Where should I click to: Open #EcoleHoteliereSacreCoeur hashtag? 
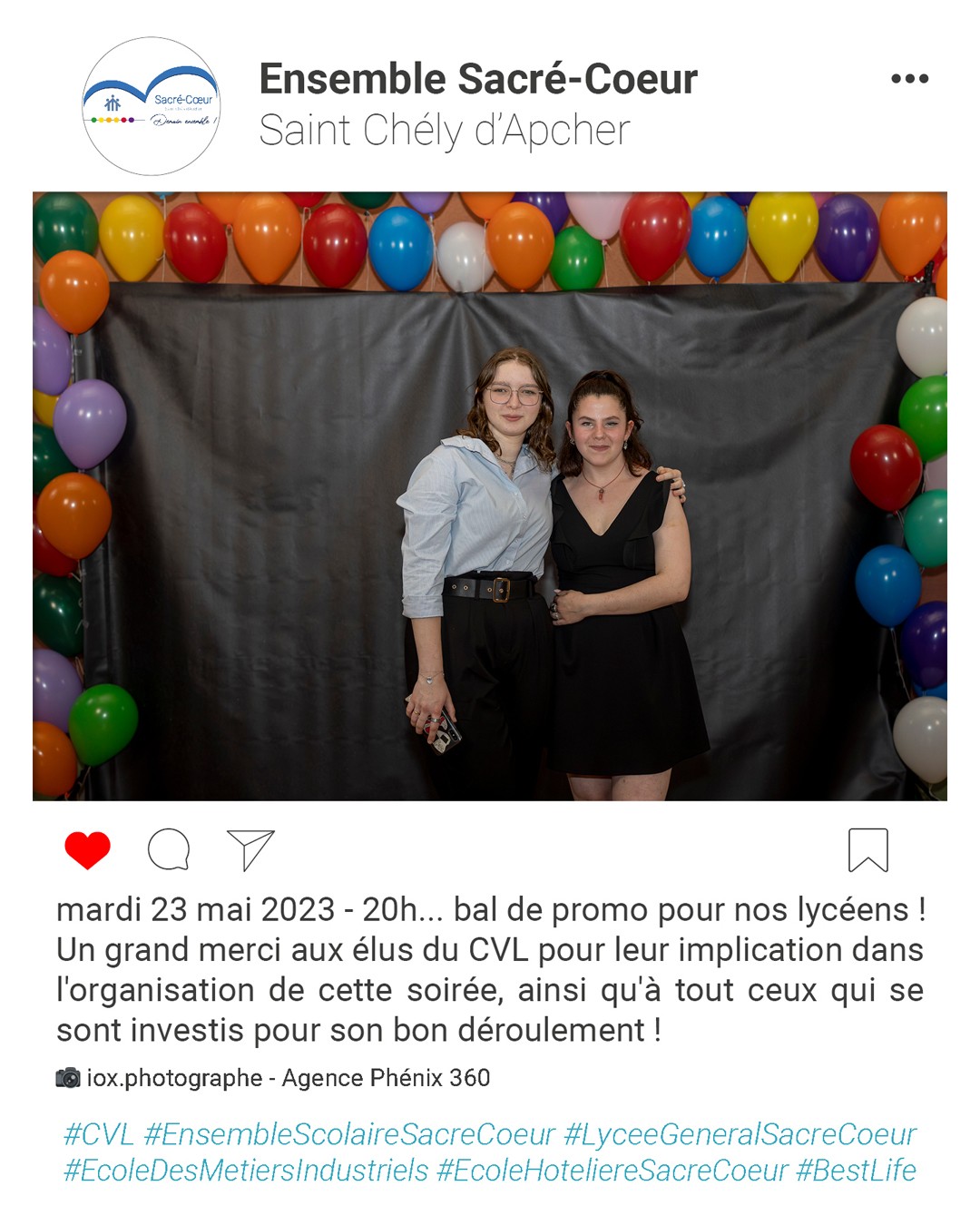(612, 1171)
